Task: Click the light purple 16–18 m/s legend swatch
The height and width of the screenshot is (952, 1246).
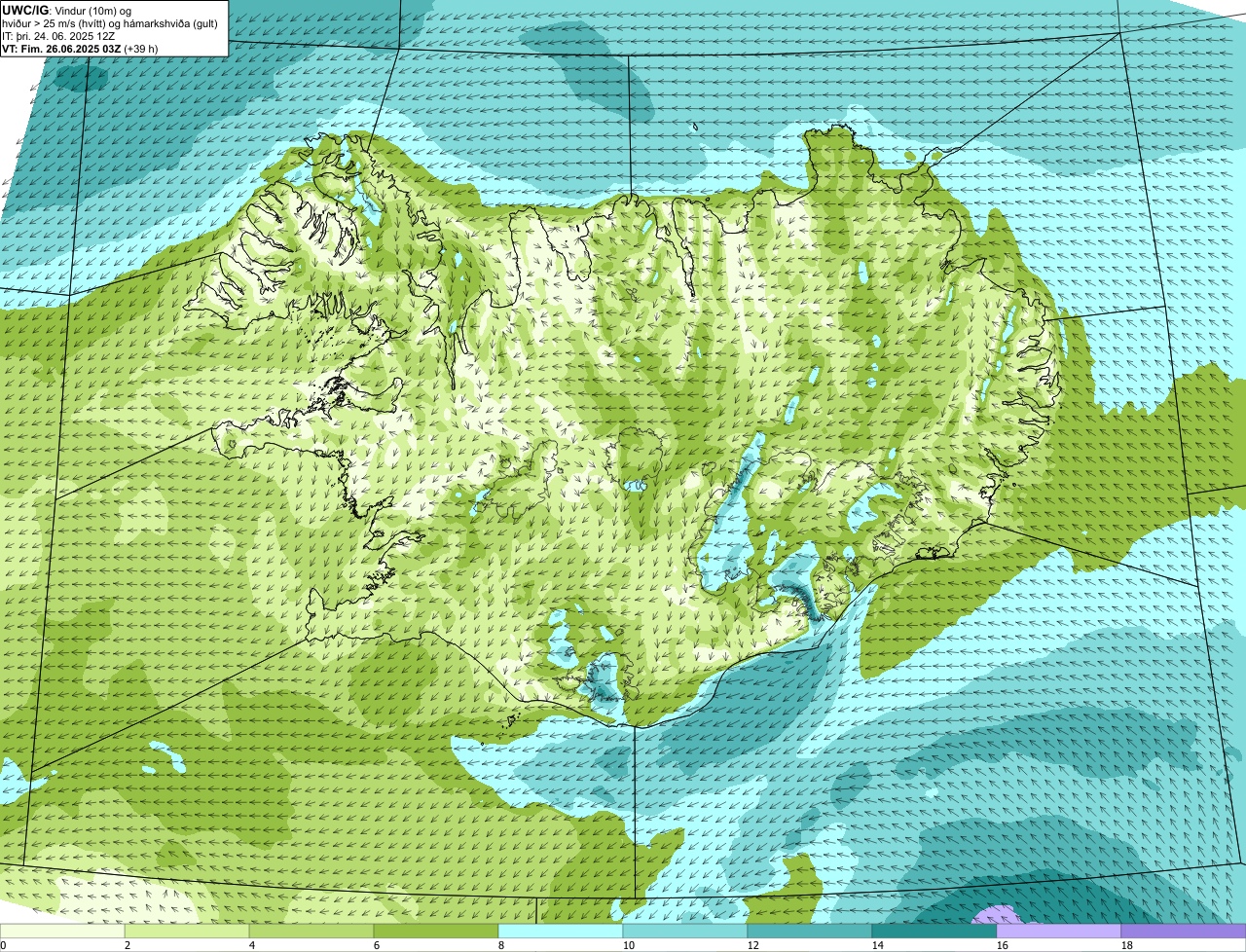Action: pyautogui.click(x=1059, y=932)
